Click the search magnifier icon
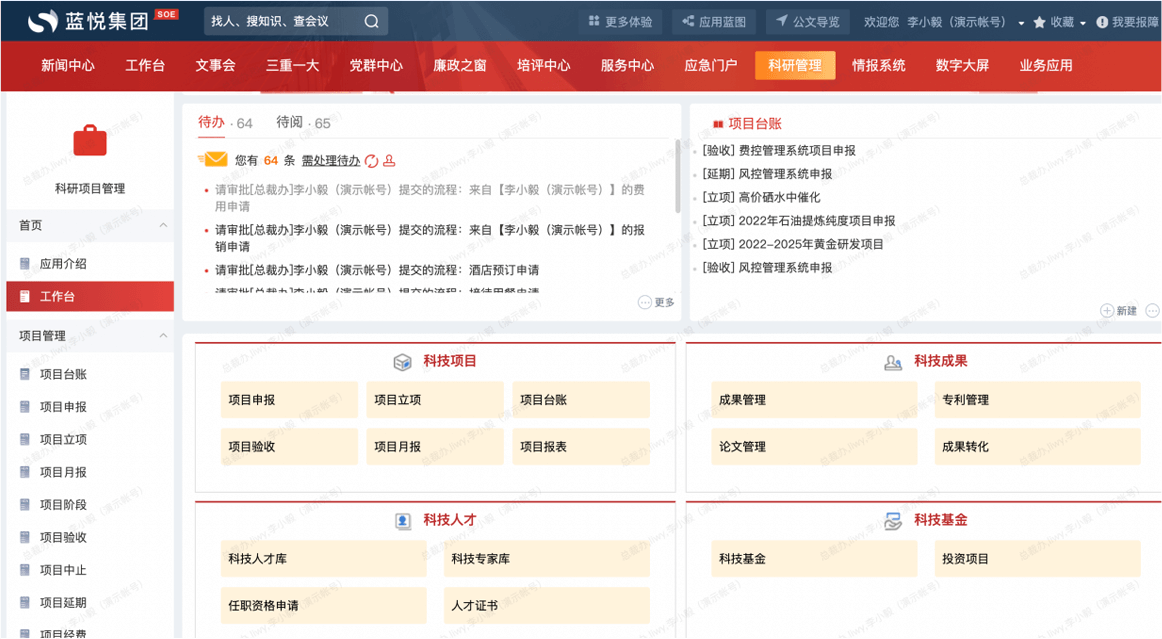Viewport: 1162px width, 639px height. (371, 22)
